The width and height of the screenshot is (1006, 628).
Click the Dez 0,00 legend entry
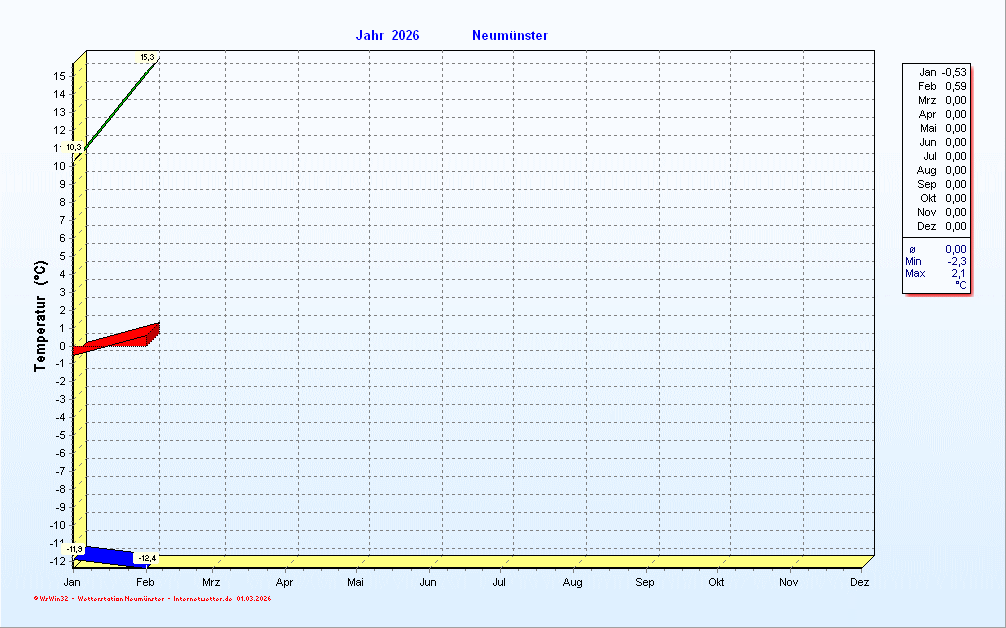941,226
